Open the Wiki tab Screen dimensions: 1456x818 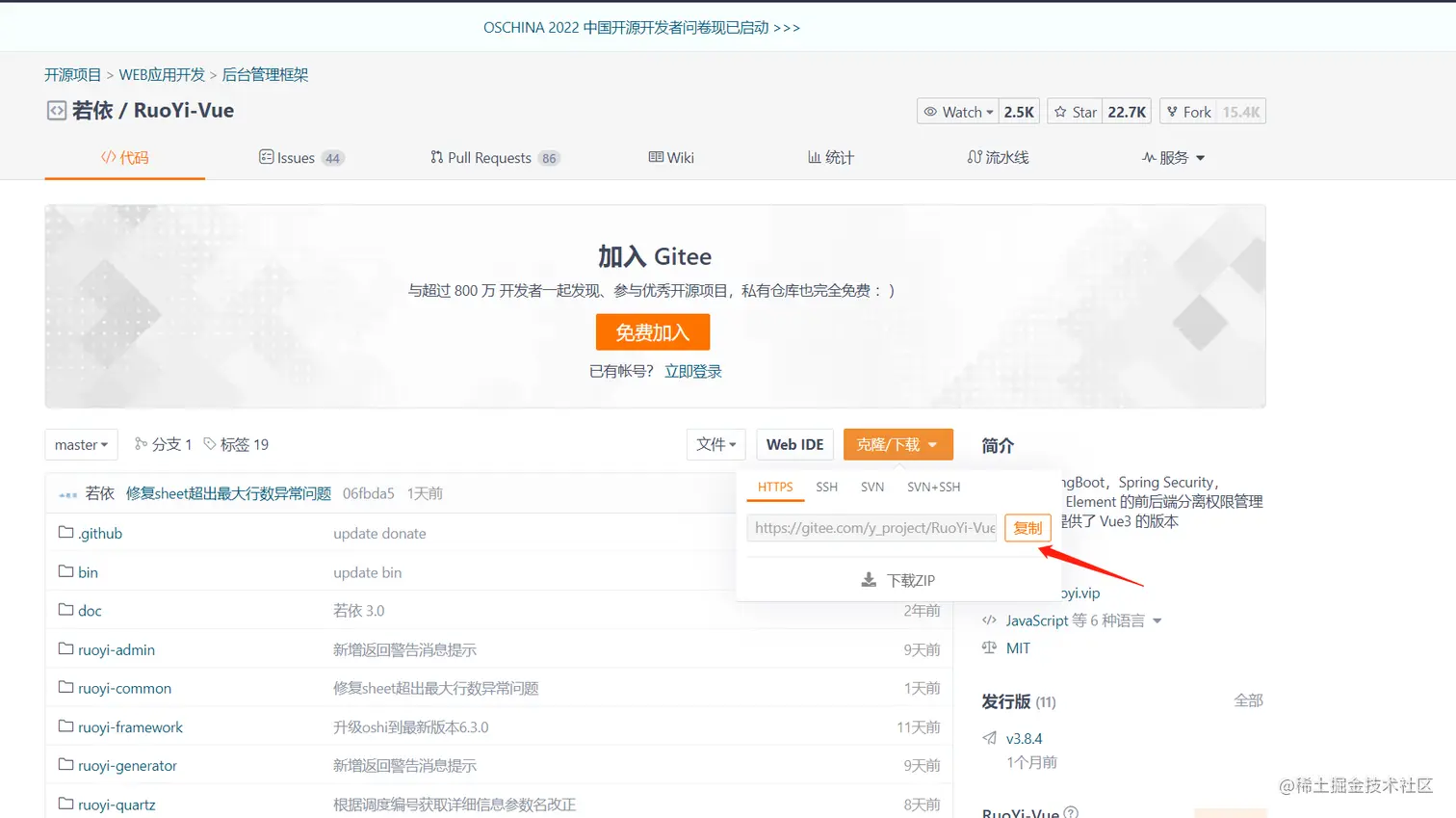pyautogui.click(x=671, y=158)
